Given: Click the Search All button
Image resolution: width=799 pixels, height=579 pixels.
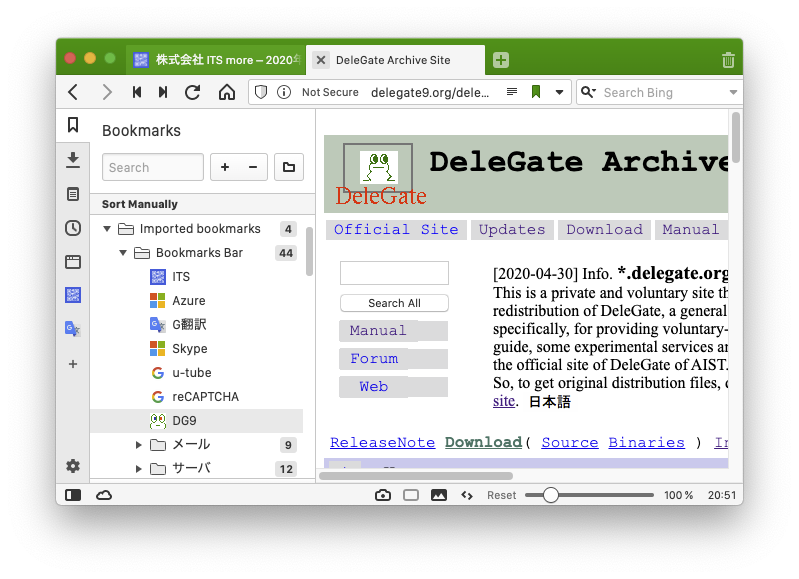Looking at the screenshot, I should click(394, 303).
